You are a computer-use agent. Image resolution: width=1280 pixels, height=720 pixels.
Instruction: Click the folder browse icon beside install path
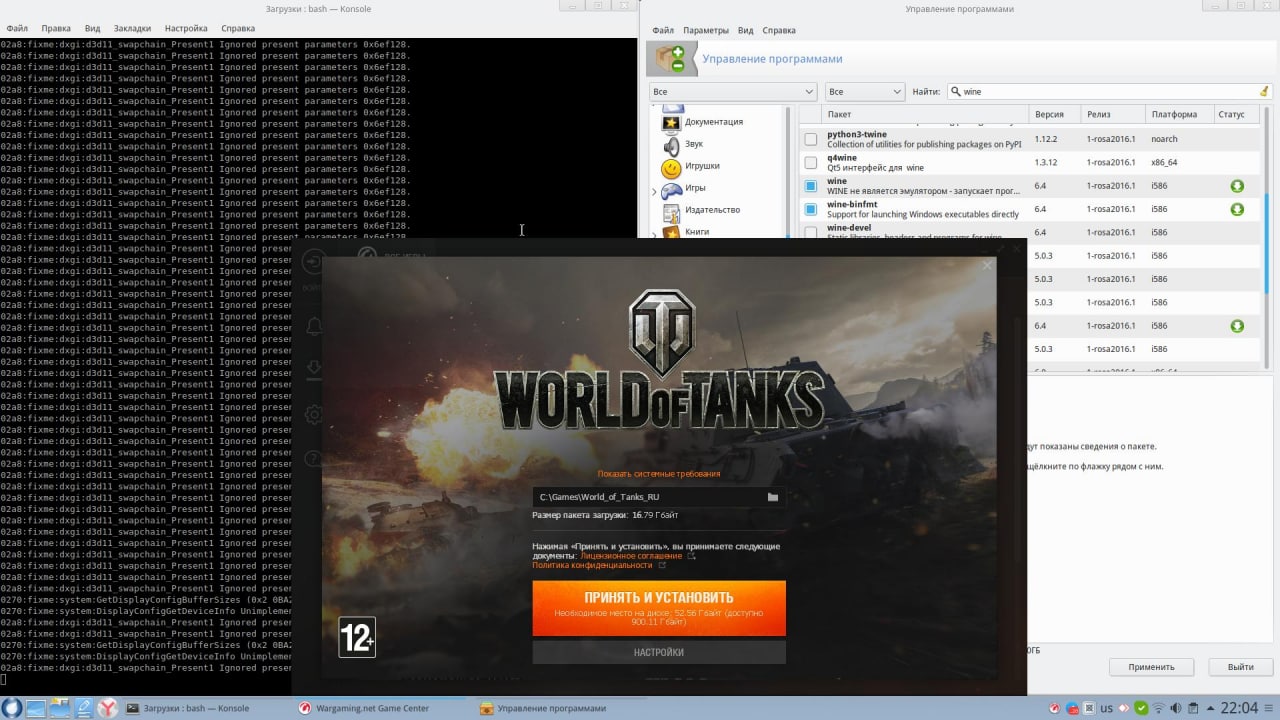tap(772, 497)
